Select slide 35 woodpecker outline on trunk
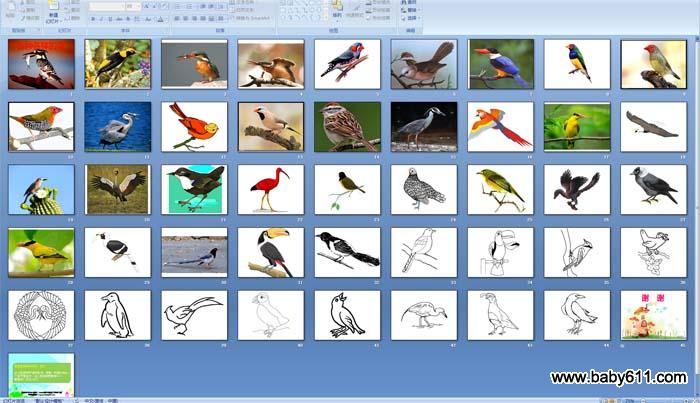Screen dimensions: 700x403 click(577, 253)
